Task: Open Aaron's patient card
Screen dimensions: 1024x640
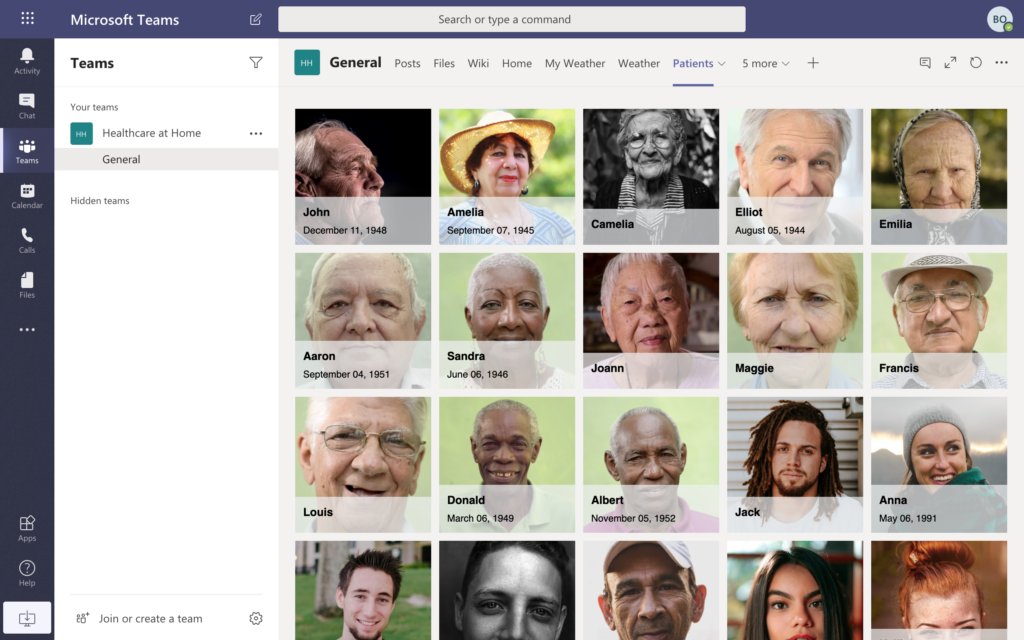Action: [x=363, y=321]
